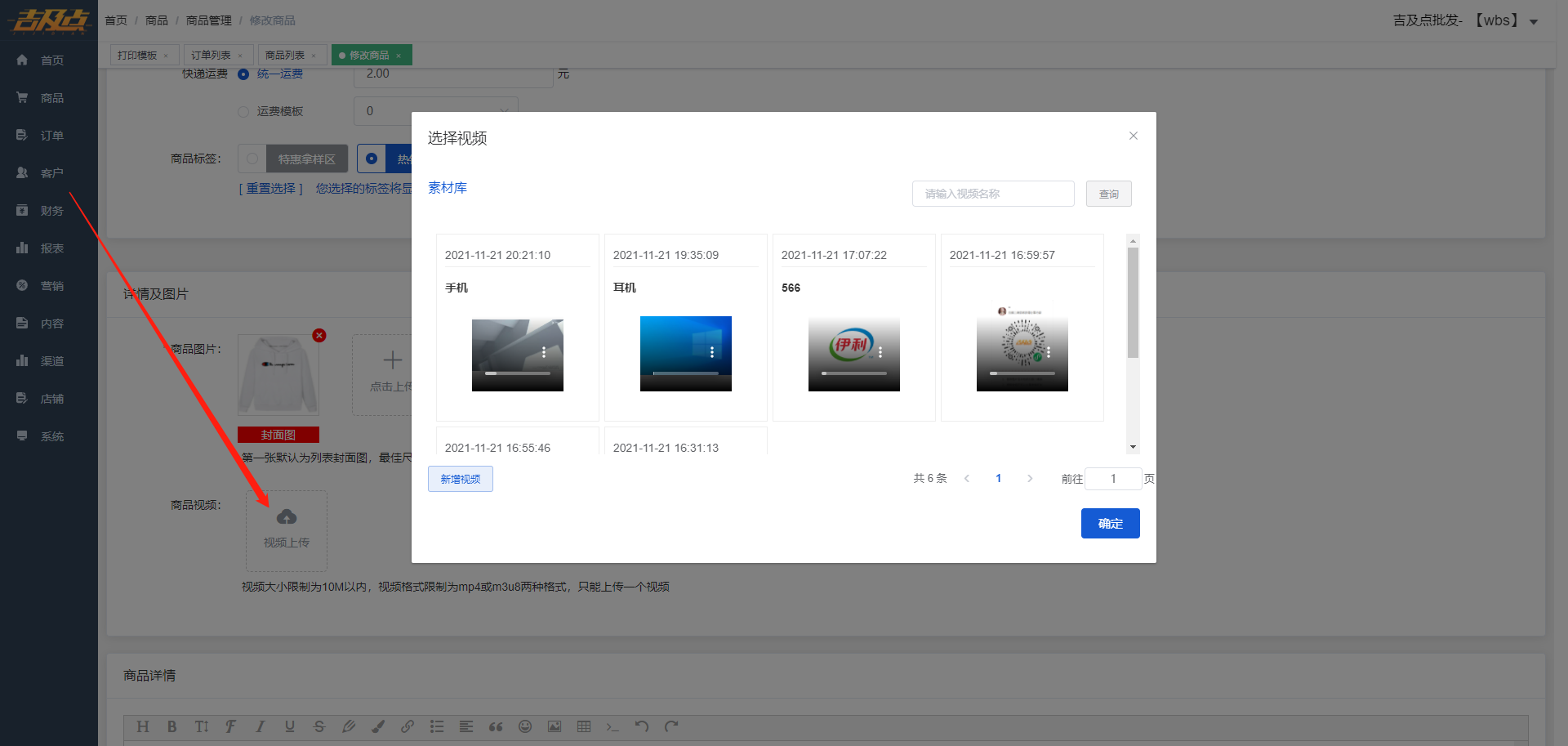Select the 手机 video thumbnail
Image resolution: width=1568 pixels, height=746 pixels.
pyautogui.click(x=518, y=354)
